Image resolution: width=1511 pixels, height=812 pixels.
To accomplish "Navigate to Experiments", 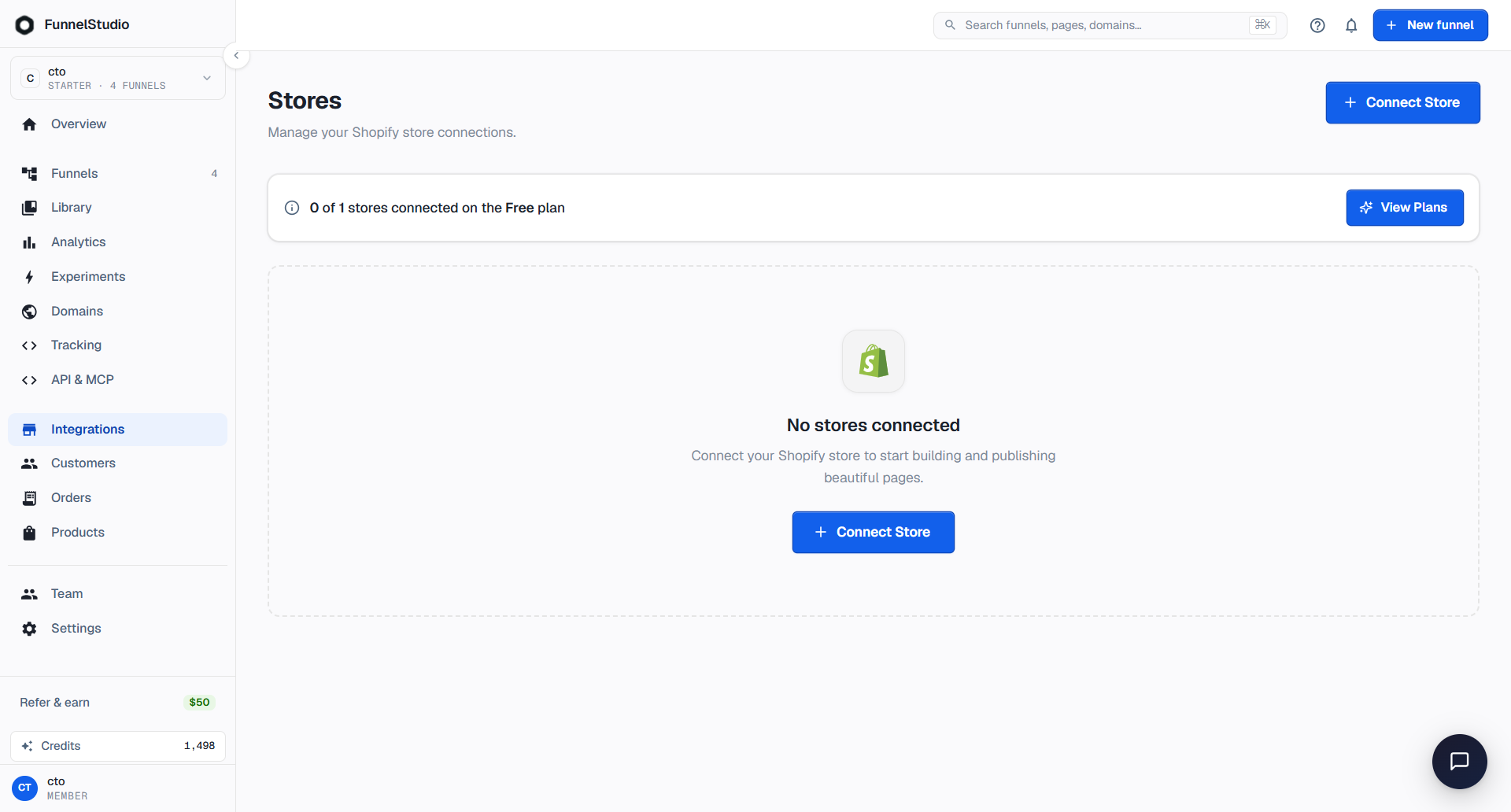I will pos(118,277).
